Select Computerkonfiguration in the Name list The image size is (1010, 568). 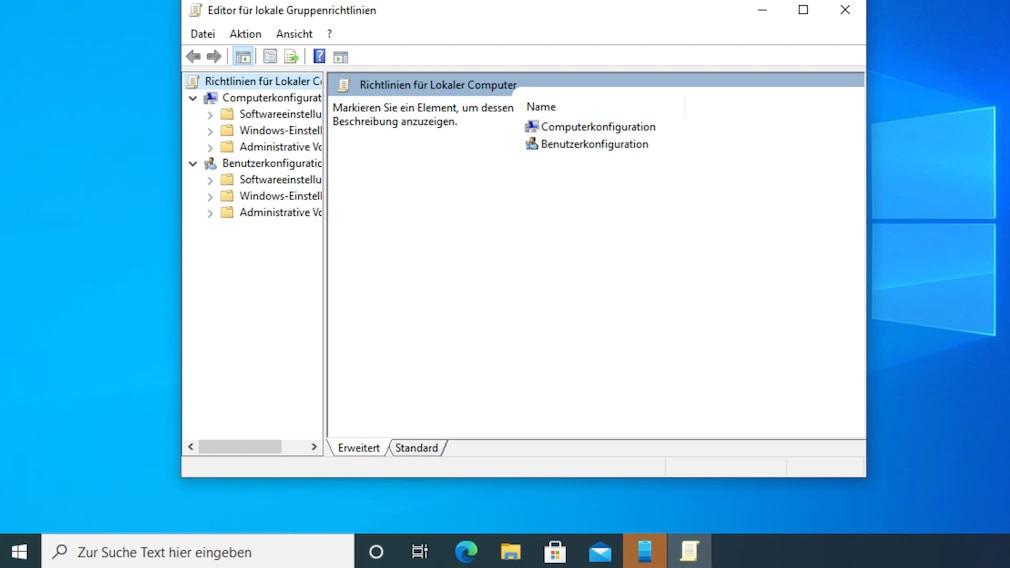pos(597,127)
